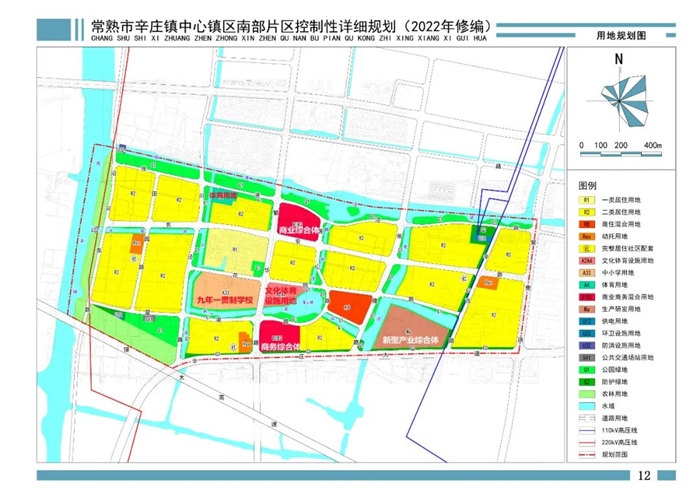Image resolution: width=700 pixels, height=494 pixels.
Task: Click the 文化体育设施用地 map label
Action: point(287,293)
